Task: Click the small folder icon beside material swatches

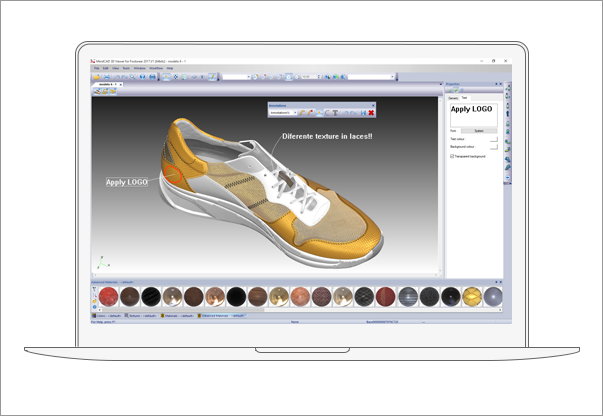Action: 94,301
